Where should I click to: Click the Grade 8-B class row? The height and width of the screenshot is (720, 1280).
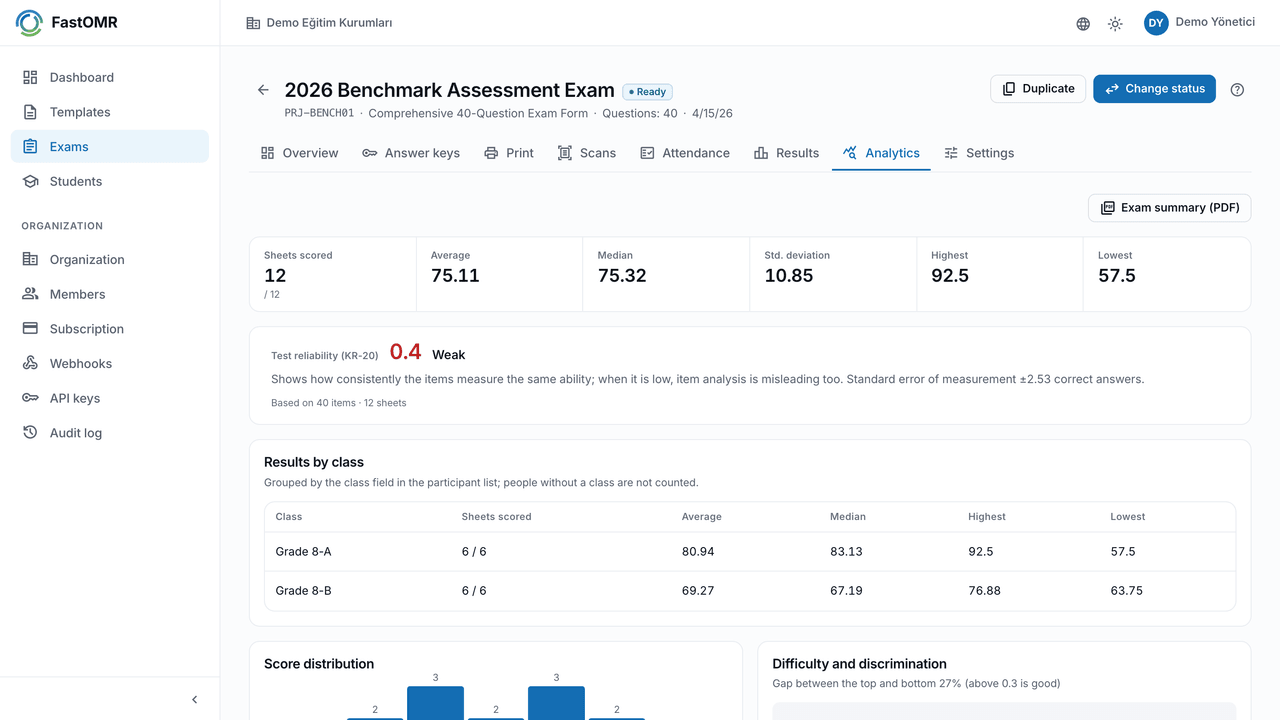point(750,590)
